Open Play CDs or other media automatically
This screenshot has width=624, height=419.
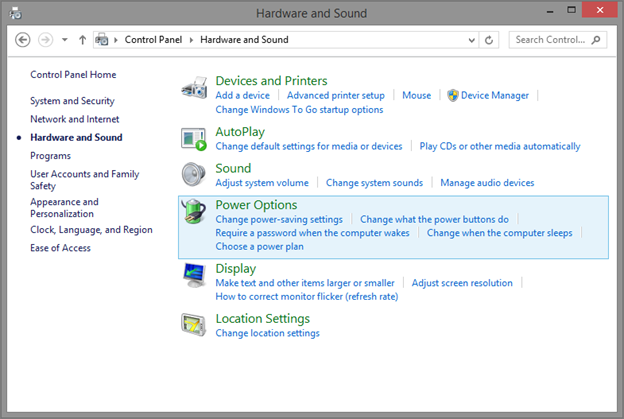click(x=500, y=146)
